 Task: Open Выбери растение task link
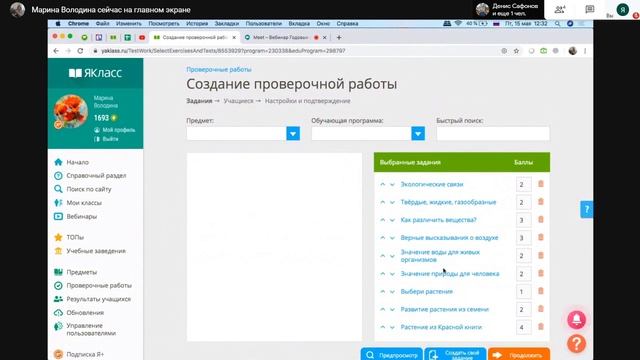[x=427, y=291]
